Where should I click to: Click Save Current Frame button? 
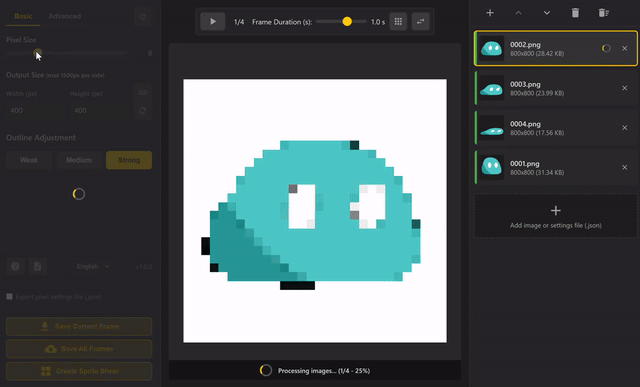pos(79,327)
